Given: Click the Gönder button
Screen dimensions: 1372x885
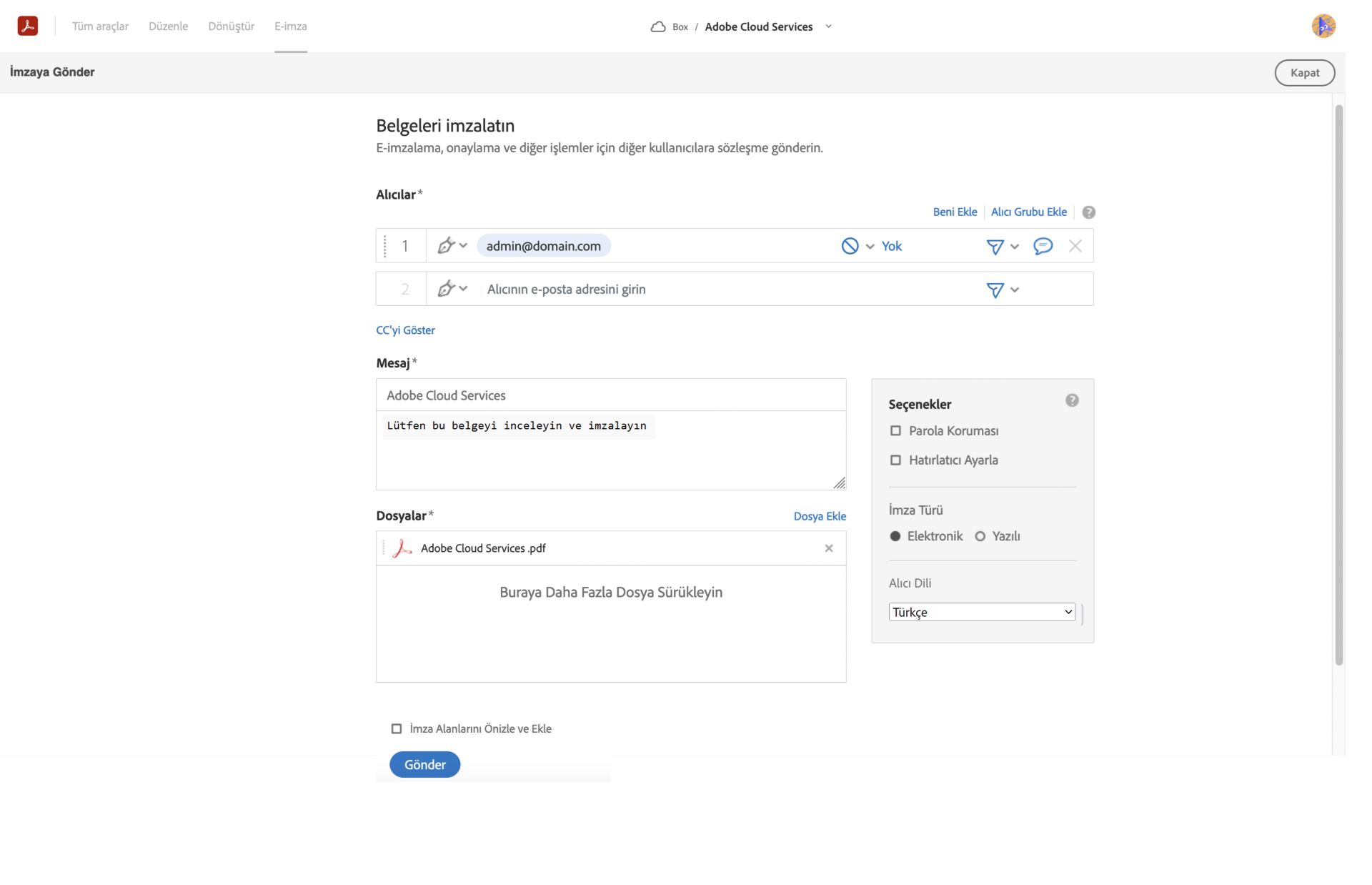Looking at the screenshot, I should pos(424,764).
